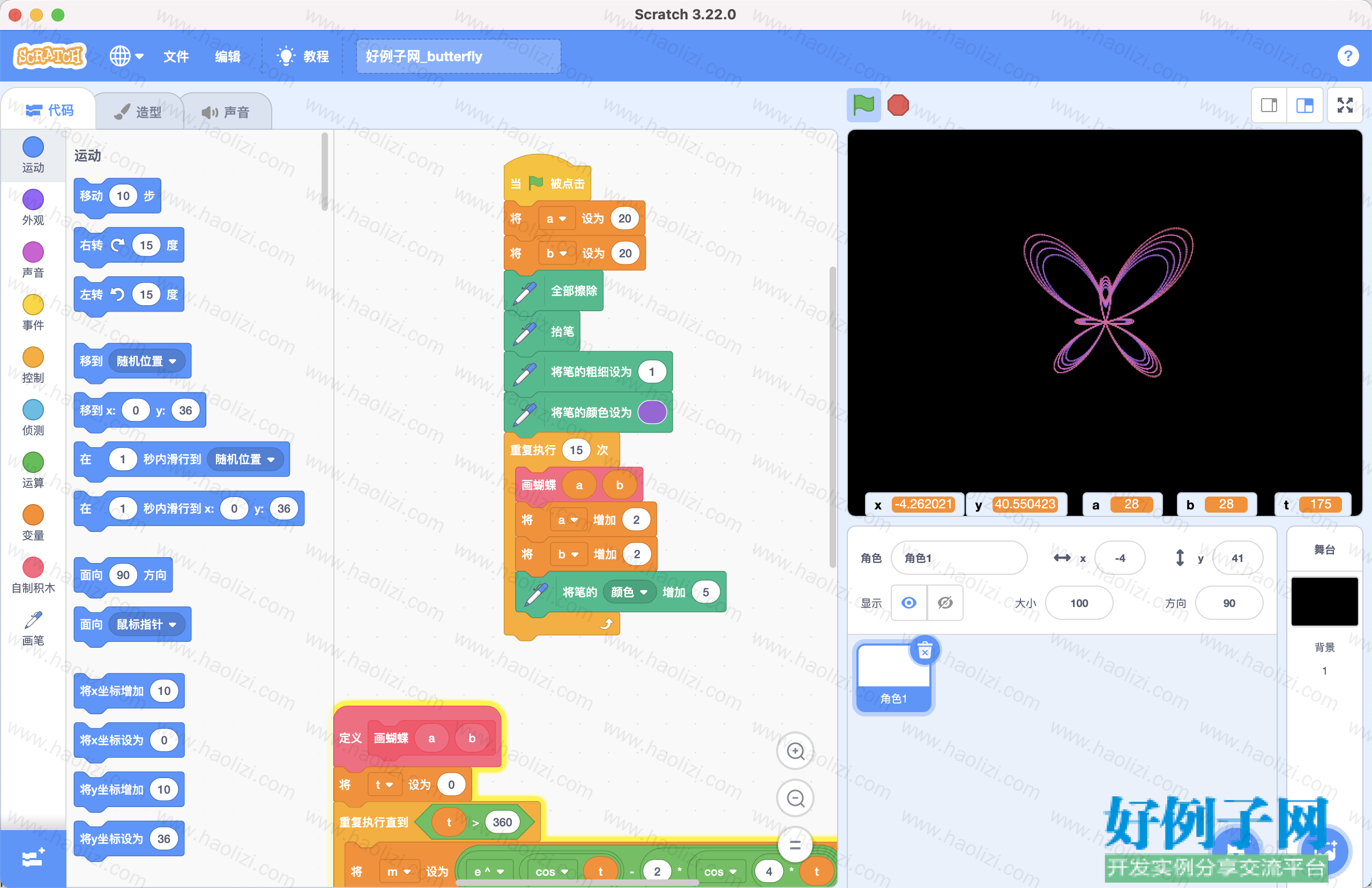Click the 定义 画蝴蝶 block
Image resolution: width=1372 pixels, height=888 pixels.
tap(417, 738)
